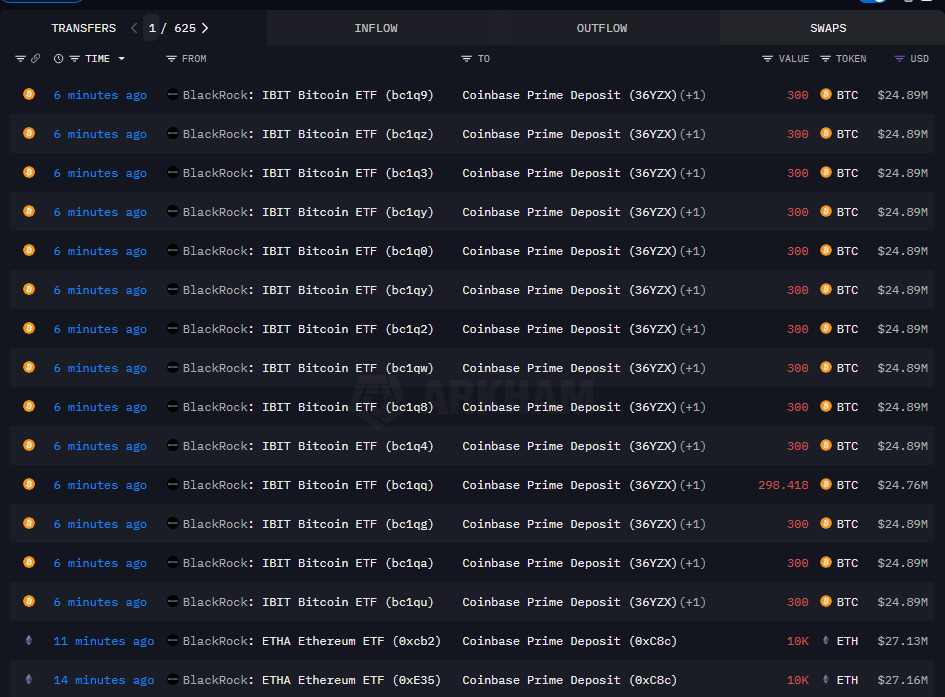The width and height of the screenshot is (945, 697).
Task: Click the 1 / 625 page indicator
Action: click(165, 28)
